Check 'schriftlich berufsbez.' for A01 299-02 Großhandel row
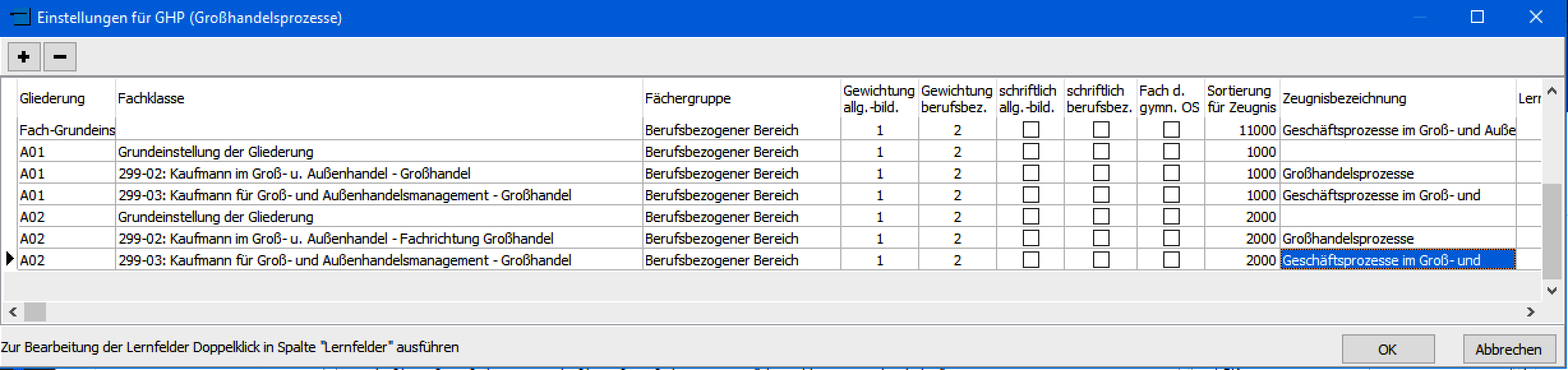The image size is (1568, 370). (1101, 174)
